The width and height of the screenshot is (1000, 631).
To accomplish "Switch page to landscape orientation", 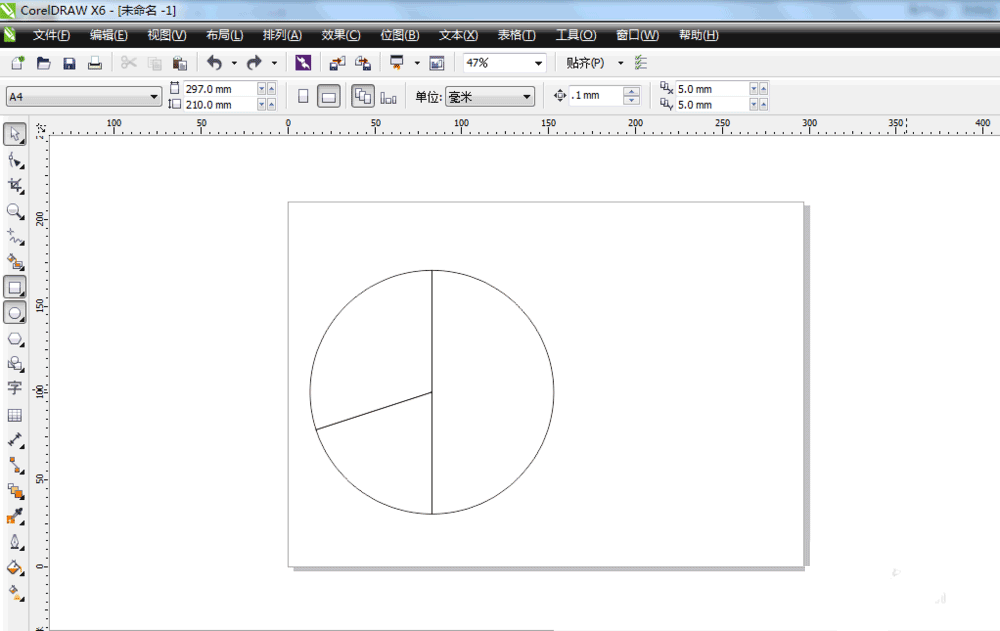I will tap(328, 96).
